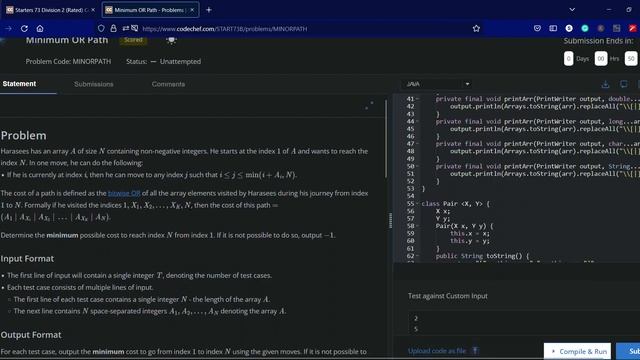Viewport: 640px width, 360px height.
Task: Click the red extension icon in the toolbar
Action: [x=633, y=28]
